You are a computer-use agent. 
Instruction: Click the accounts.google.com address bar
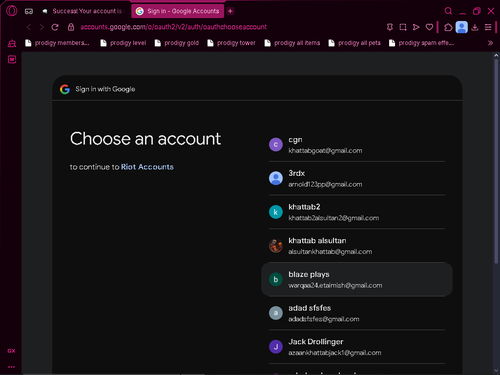tap(173, 27)
